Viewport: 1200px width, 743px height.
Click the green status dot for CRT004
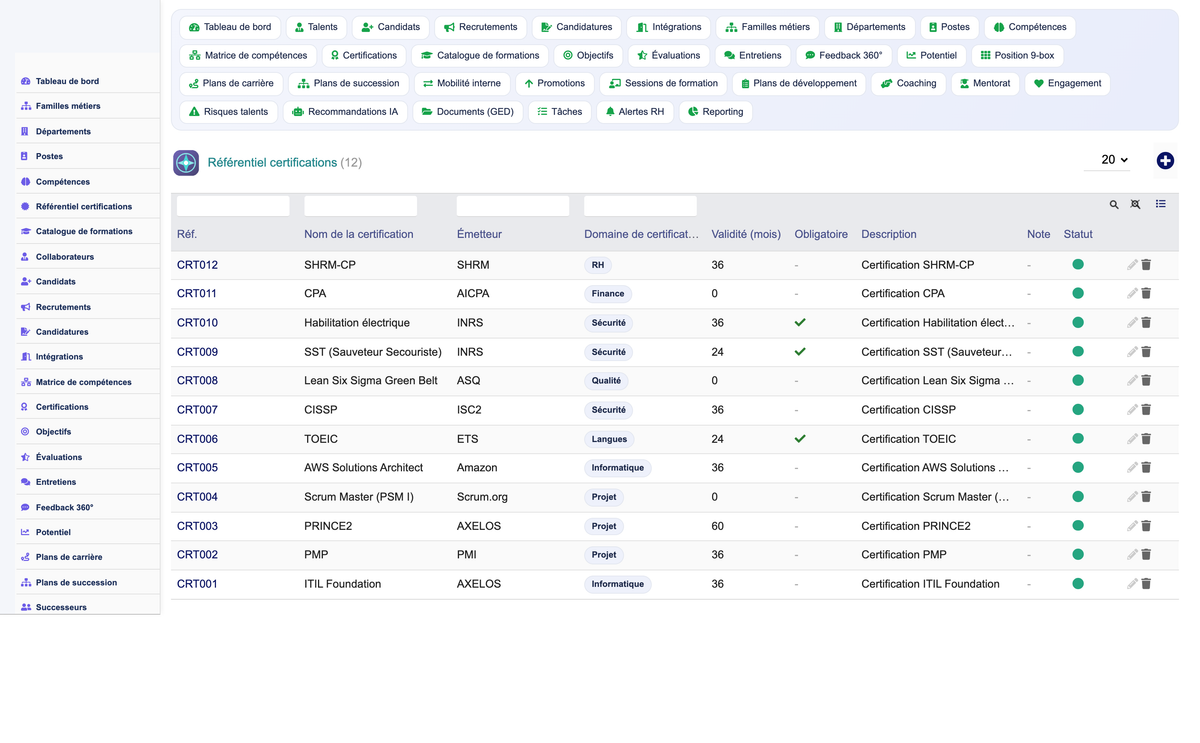(1078, 497)
